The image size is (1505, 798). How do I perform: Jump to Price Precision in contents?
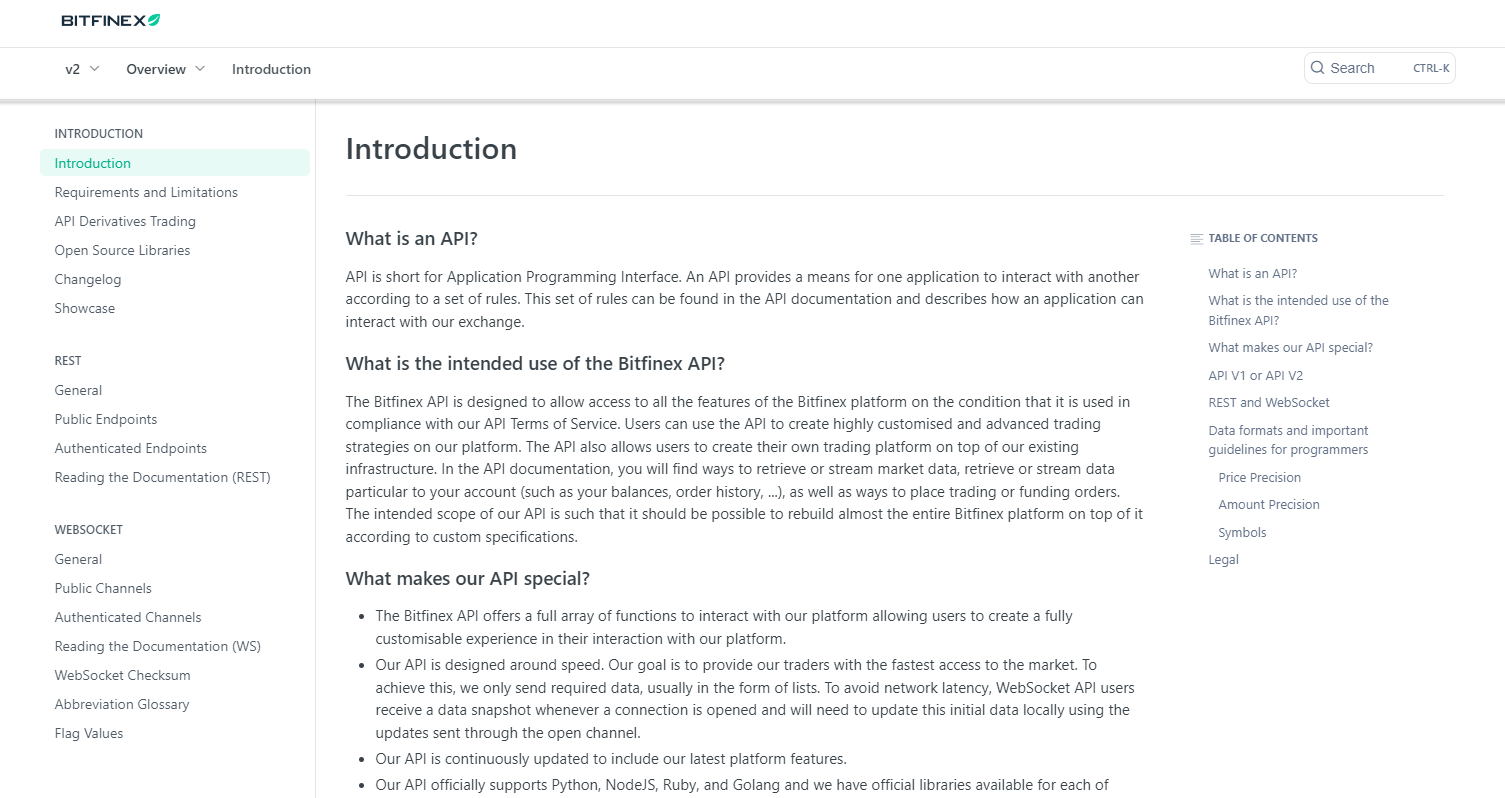pos(1259,477)
